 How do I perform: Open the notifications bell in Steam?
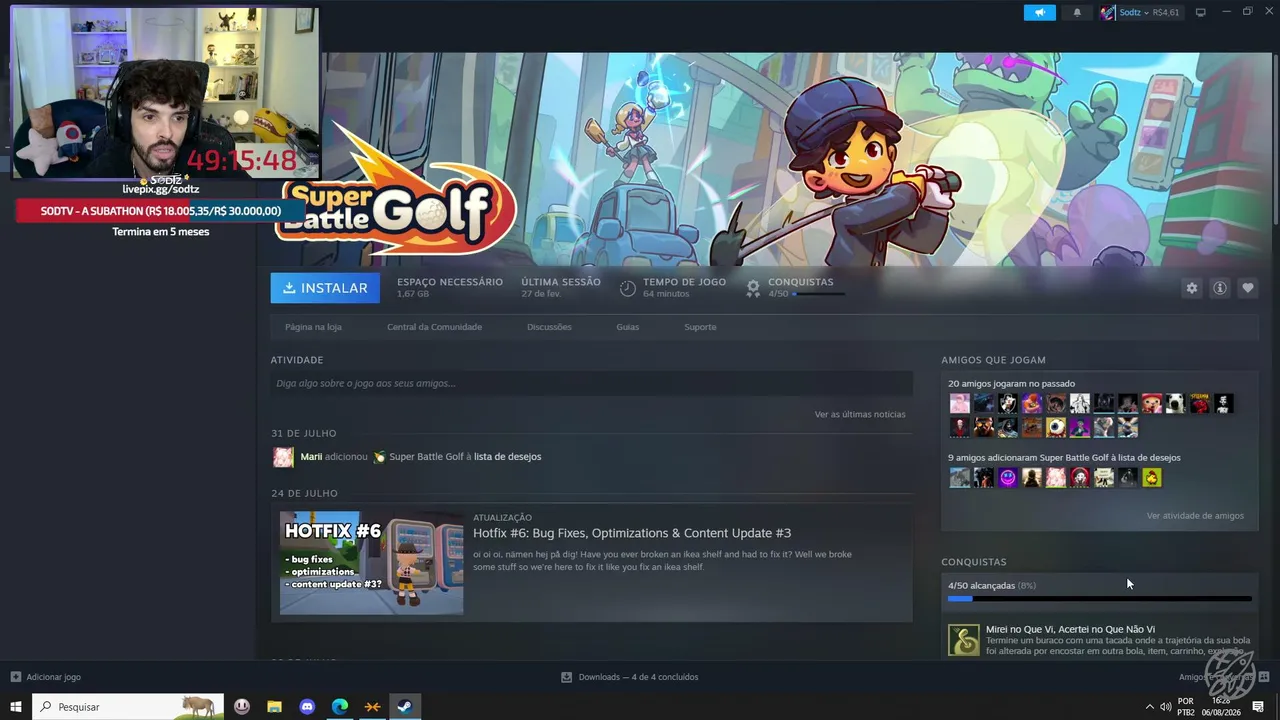pos(1077,13)
